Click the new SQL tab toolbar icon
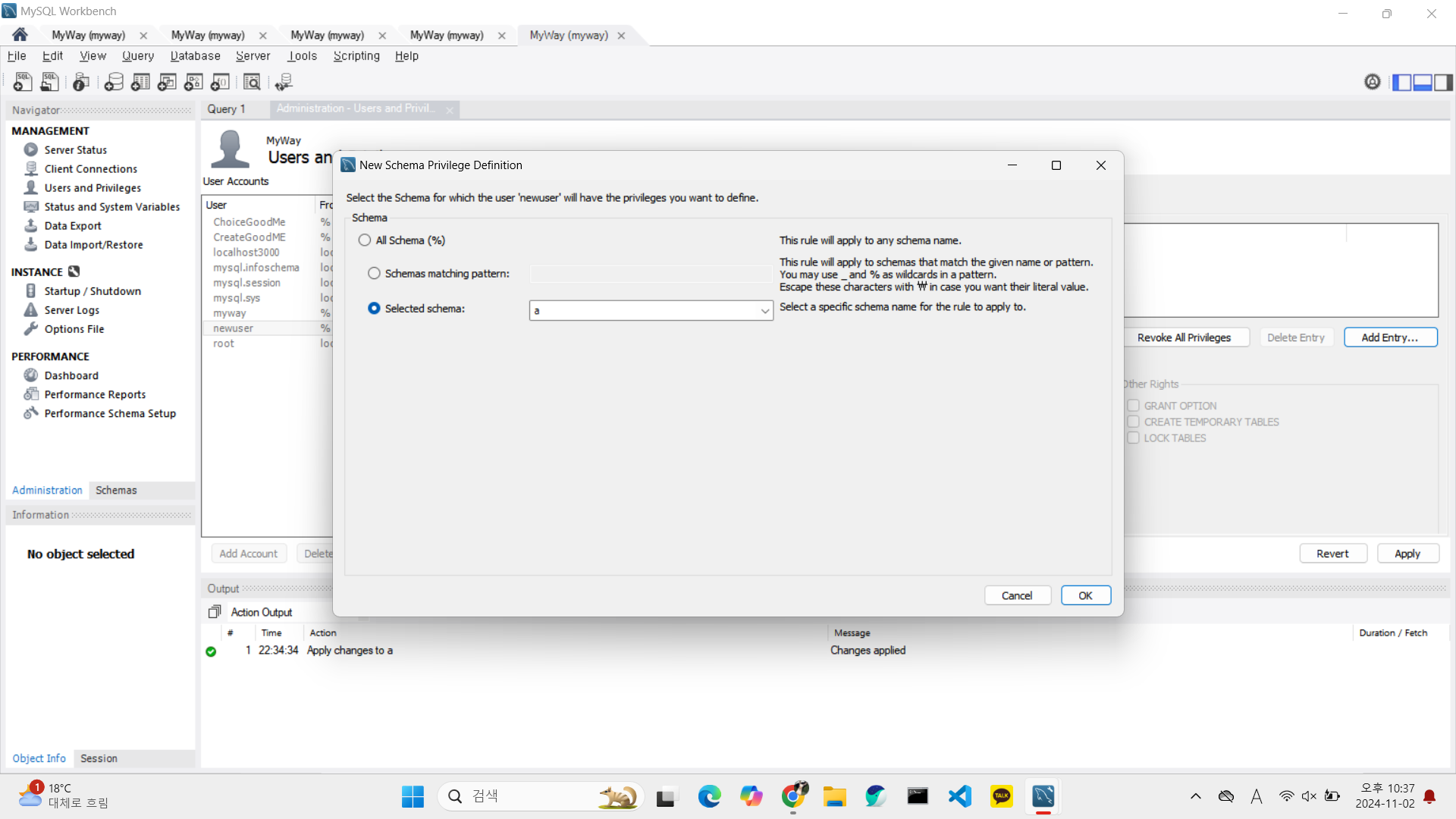 point(22,82)
